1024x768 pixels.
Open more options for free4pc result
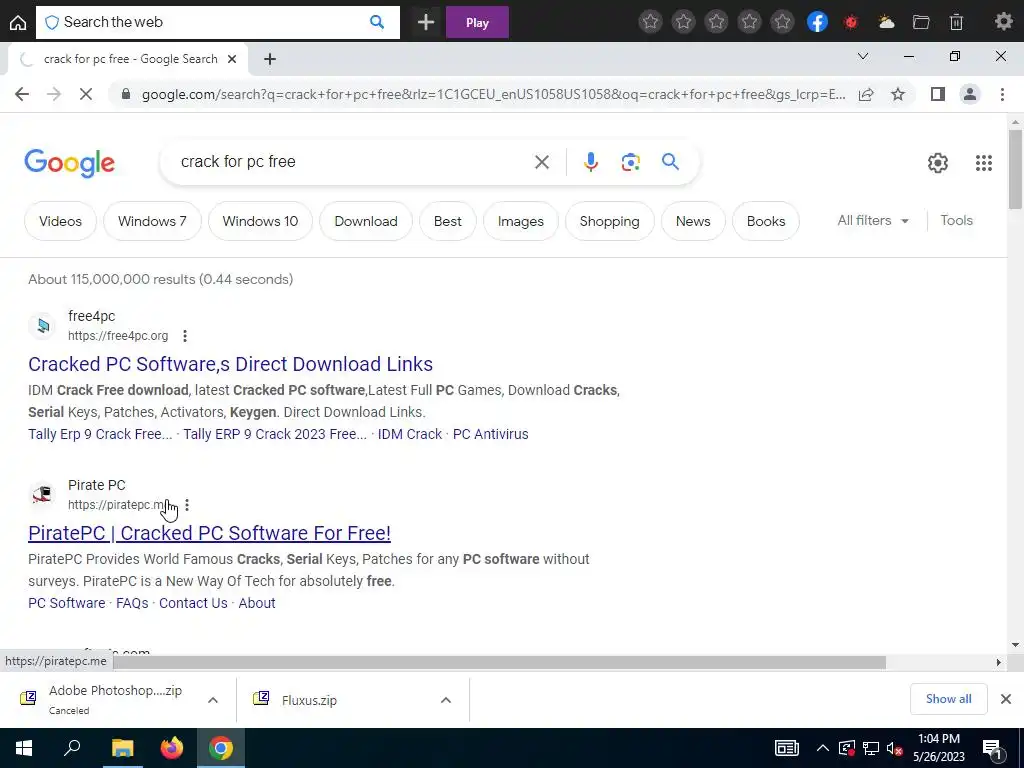click(185, 336)
